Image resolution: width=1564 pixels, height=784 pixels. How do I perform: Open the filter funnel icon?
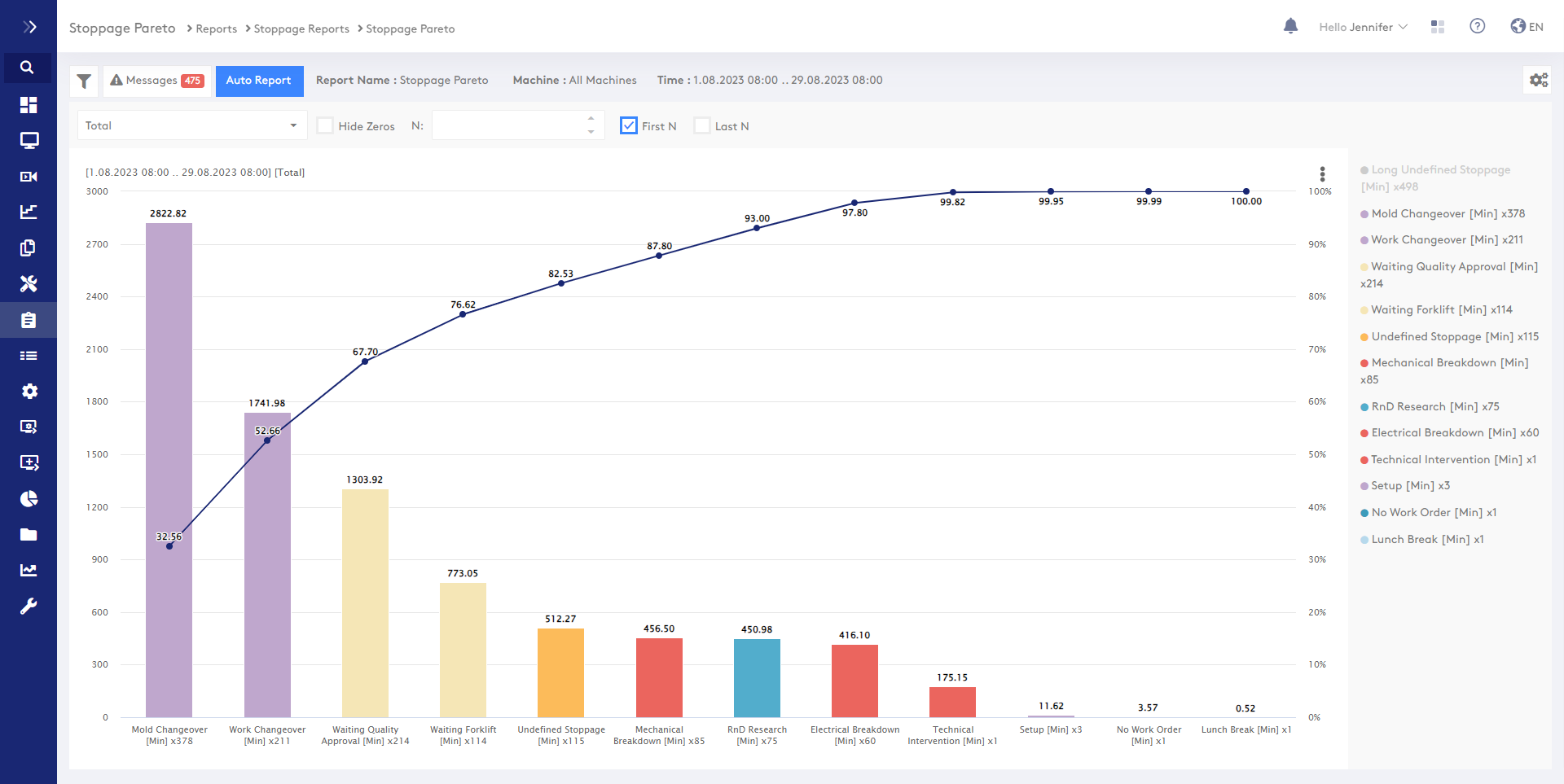[84, 81]
